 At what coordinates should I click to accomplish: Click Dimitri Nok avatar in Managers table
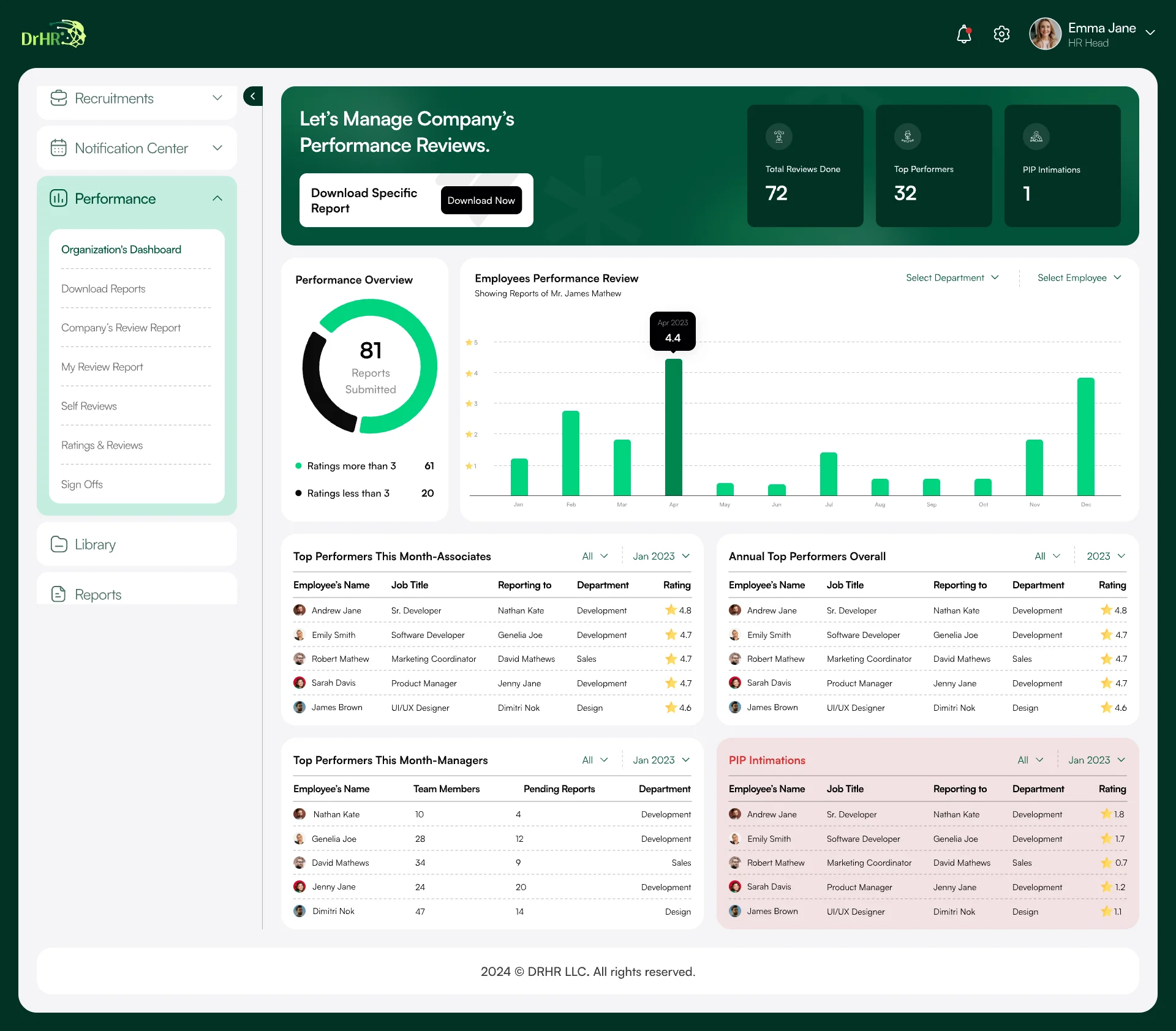(300, 911)
